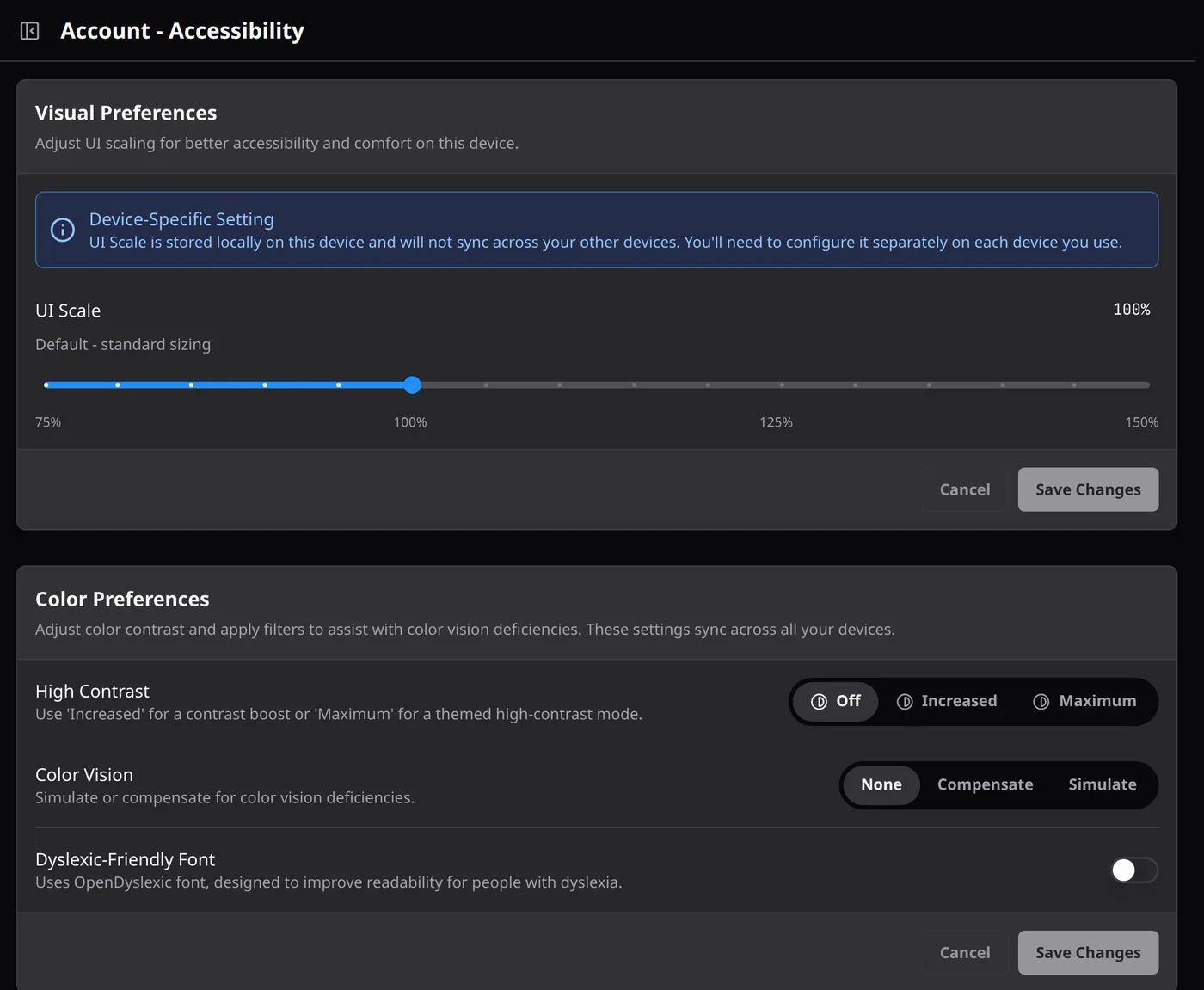Select Compensate for Color Vision
This screenshot has width=1204, height=990.
pos(986,785)
